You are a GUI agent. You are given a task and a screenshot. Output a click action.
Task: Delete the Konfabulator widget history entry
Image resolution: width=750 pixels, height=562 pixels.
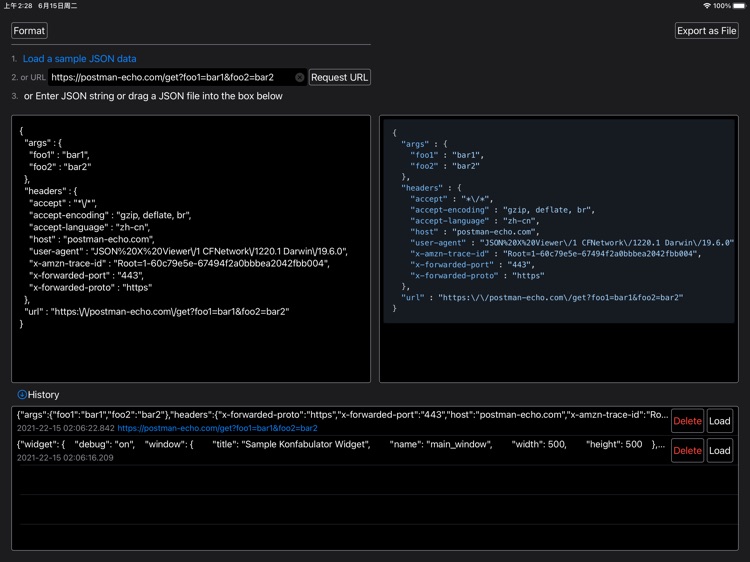(x=687, y=451)
